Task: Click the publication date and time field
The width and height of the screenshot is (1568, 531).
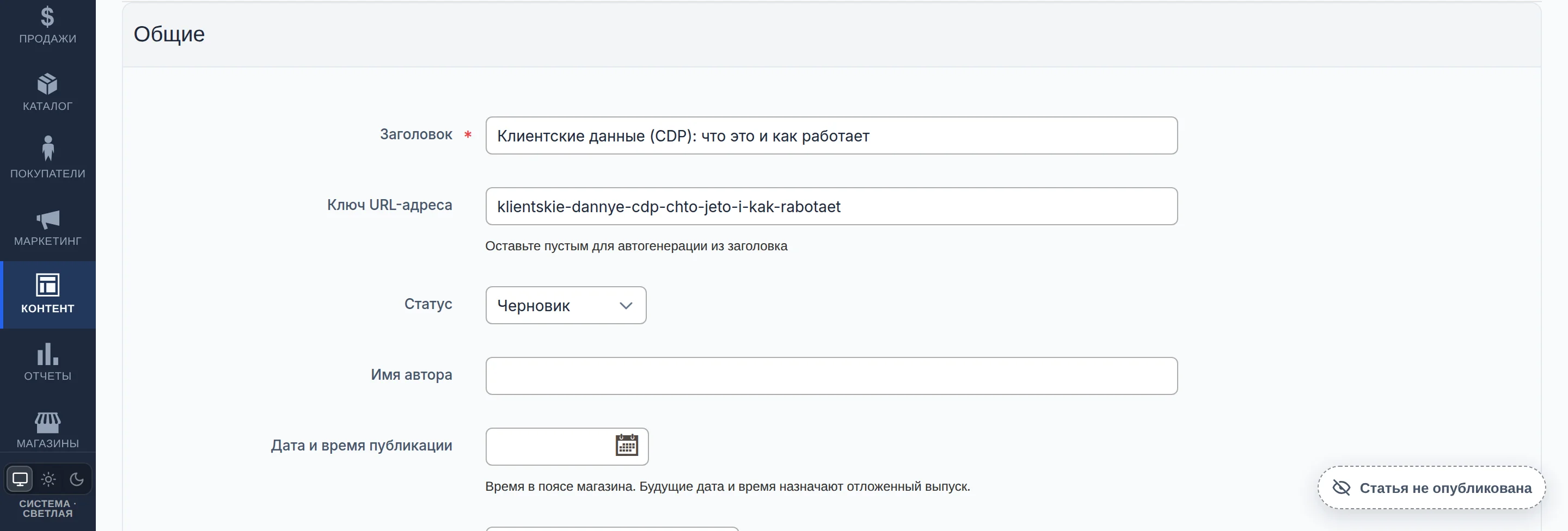Action: pyautogui.click(x=567, y=447)
